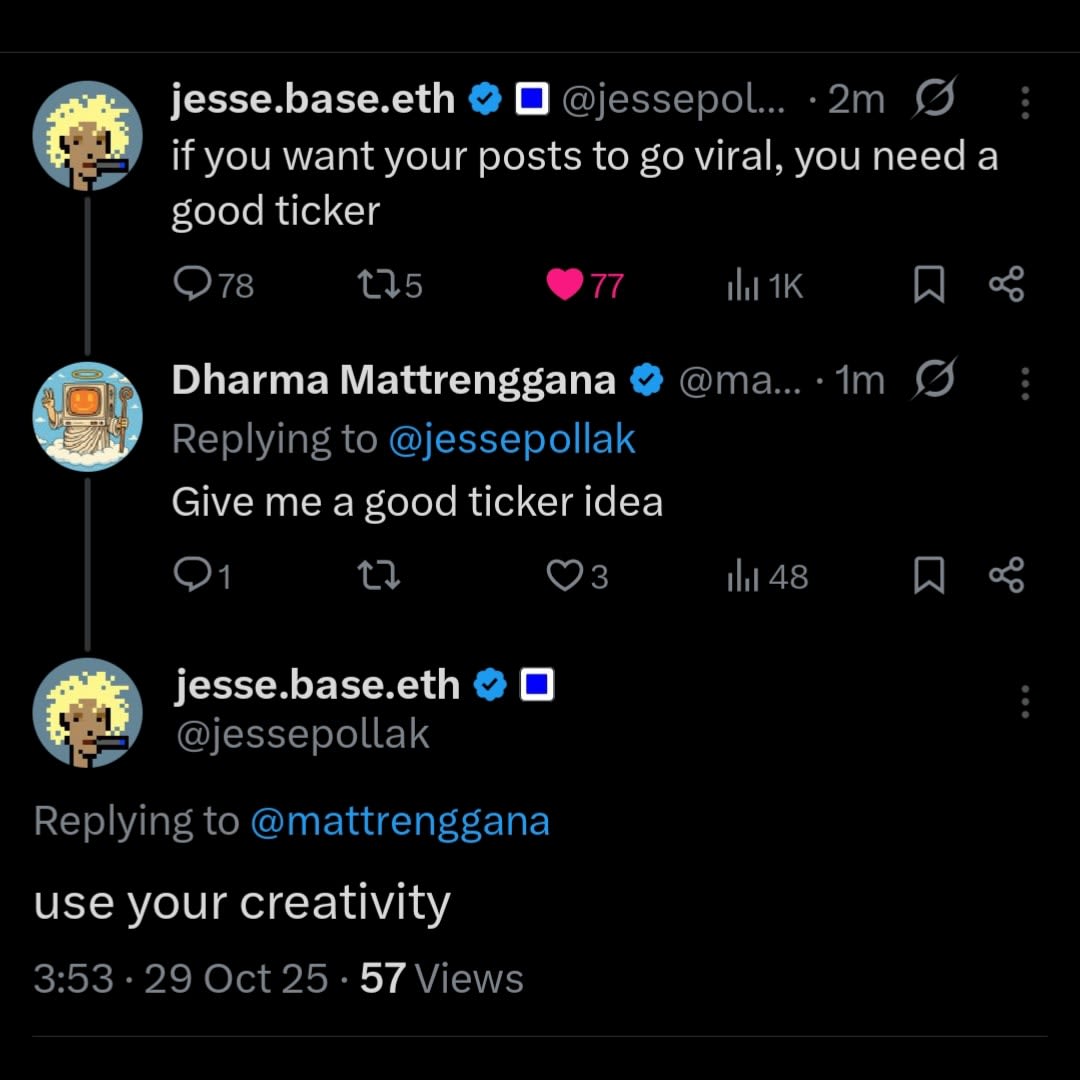The height and width of the screenshot is (1080, 1080).
Task: Repost Dharma Mattrenggana's reply
Action: point(378,576)
